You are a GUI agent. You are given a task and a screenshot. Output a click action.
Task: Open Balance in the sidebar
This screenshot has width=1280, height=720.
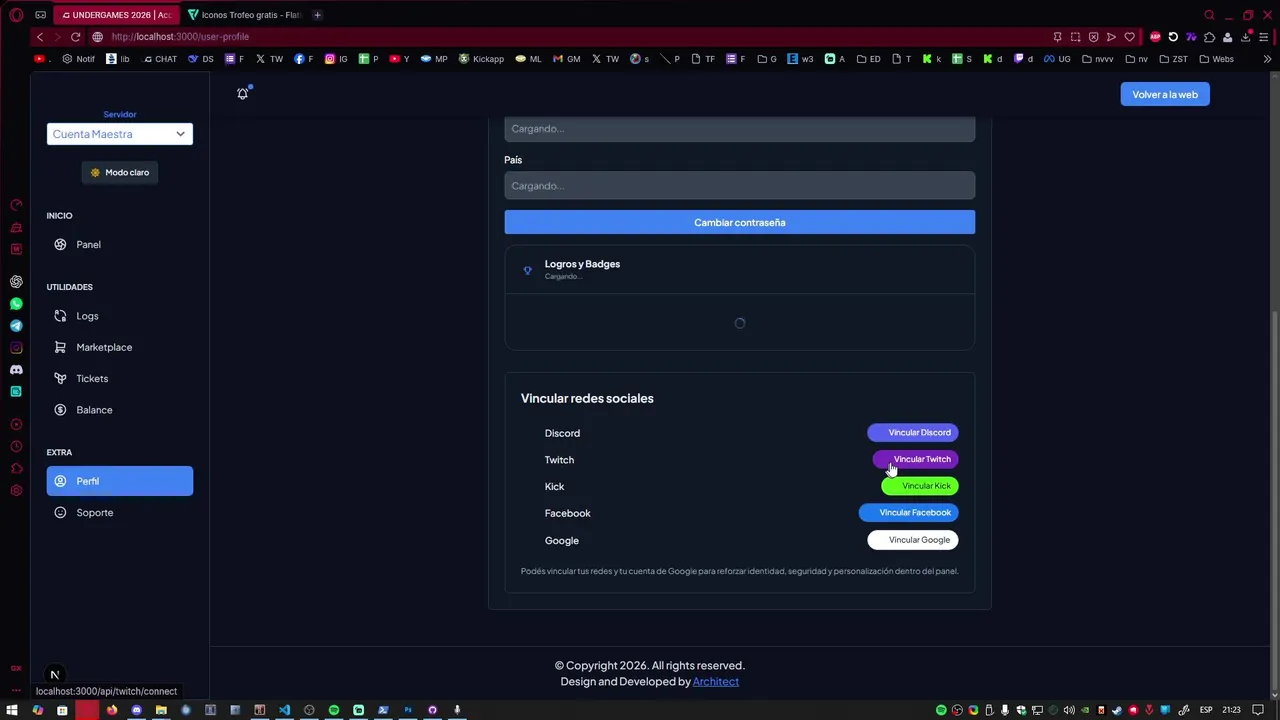click(x=120, y=410)
